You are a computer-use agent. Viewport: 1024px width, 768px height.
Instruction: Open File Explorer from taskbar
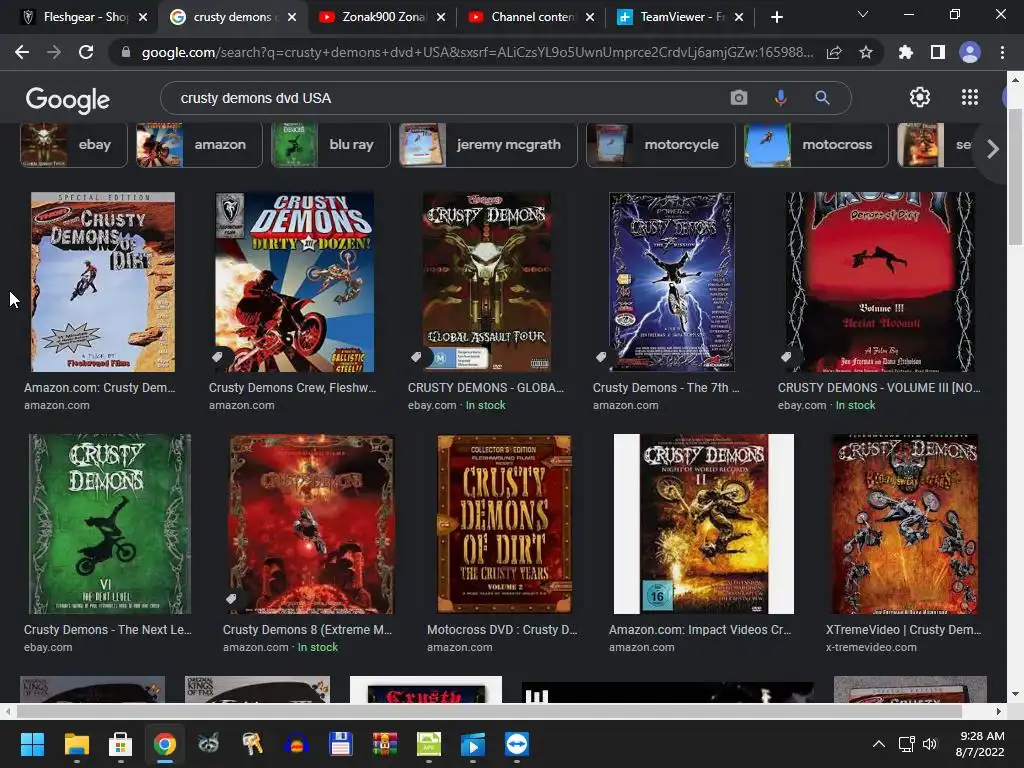click(x=76, y=744)
